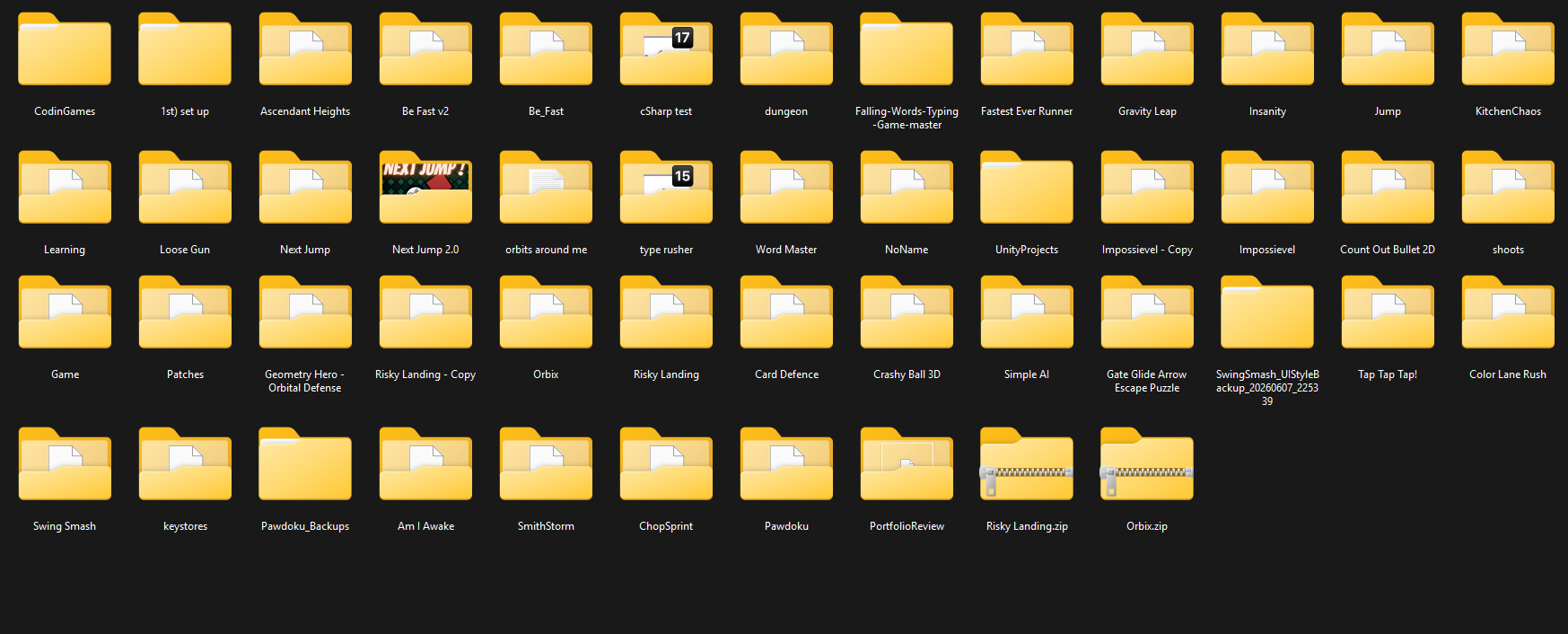Click the SmithStorm folder icon

pyautogui.click(x=546, y=464)
